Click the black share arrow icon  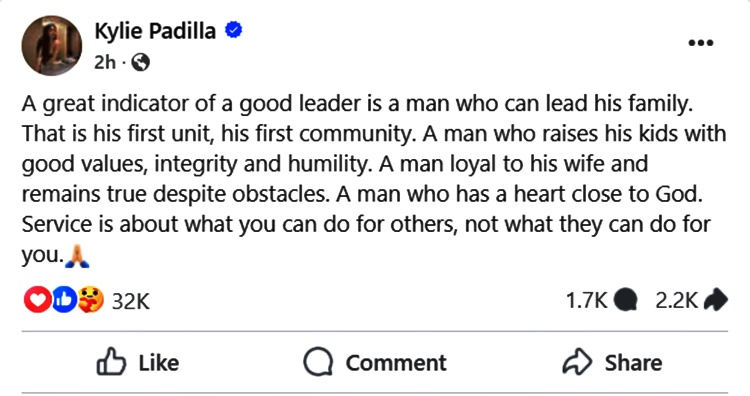pos(716,300)
